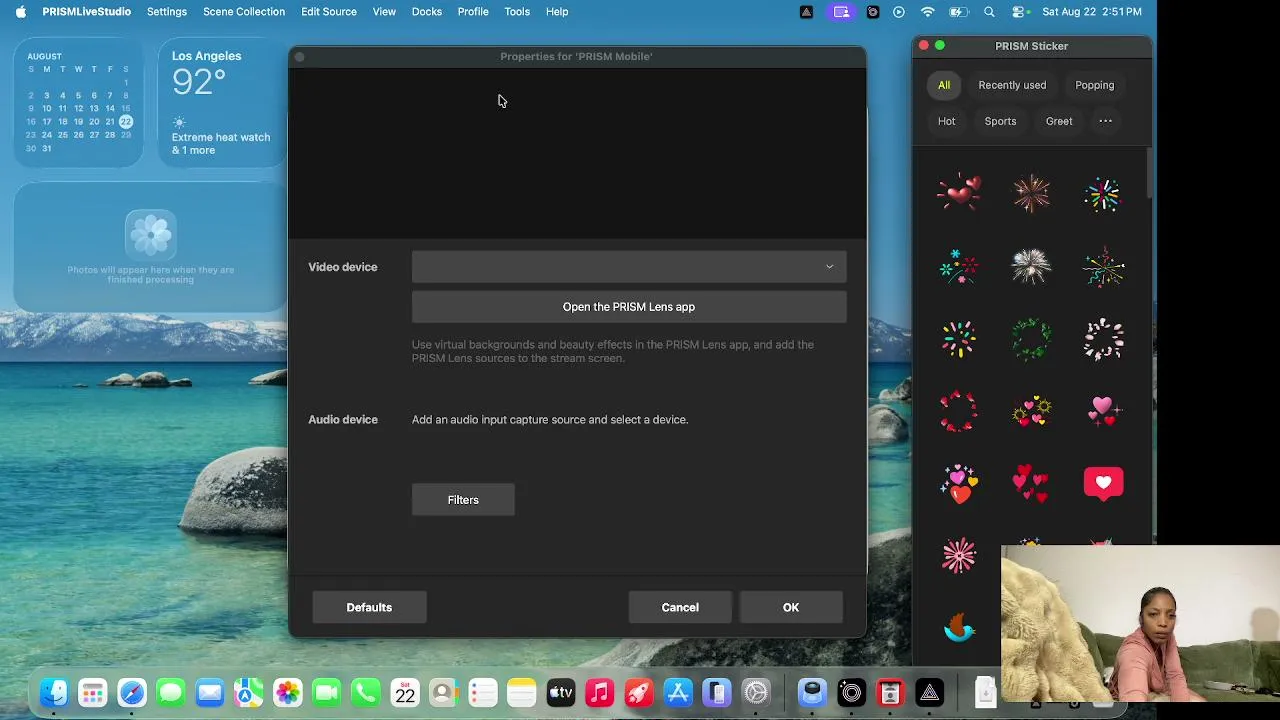This screenshot has width=1280, height=720.
Task: Open the Help menu
Action: [557, 12]
